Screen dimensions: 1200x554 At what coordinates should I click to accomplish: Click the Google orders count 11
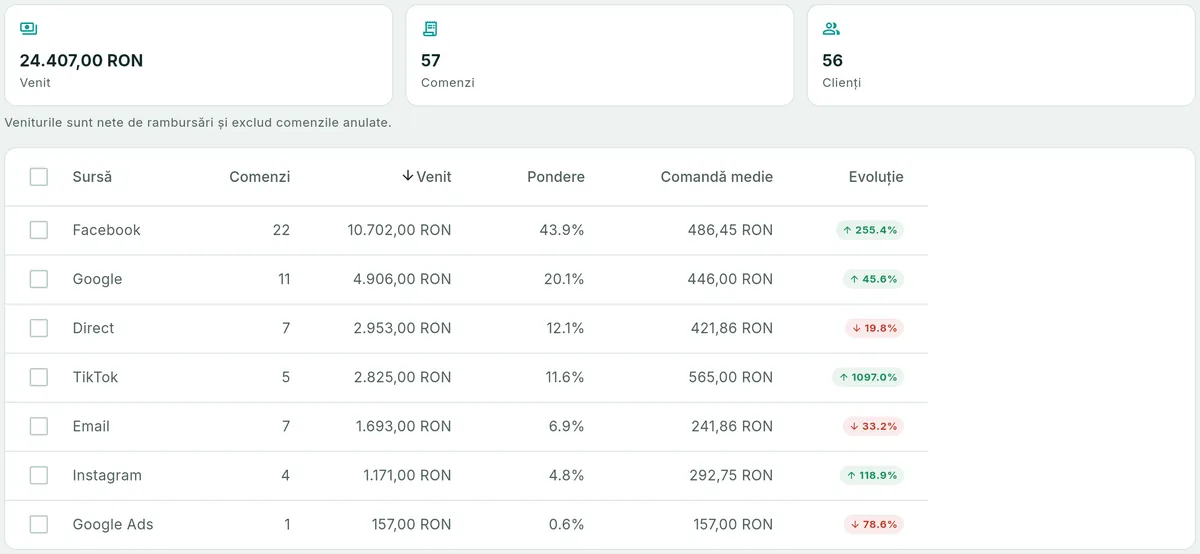pos(283,279)
